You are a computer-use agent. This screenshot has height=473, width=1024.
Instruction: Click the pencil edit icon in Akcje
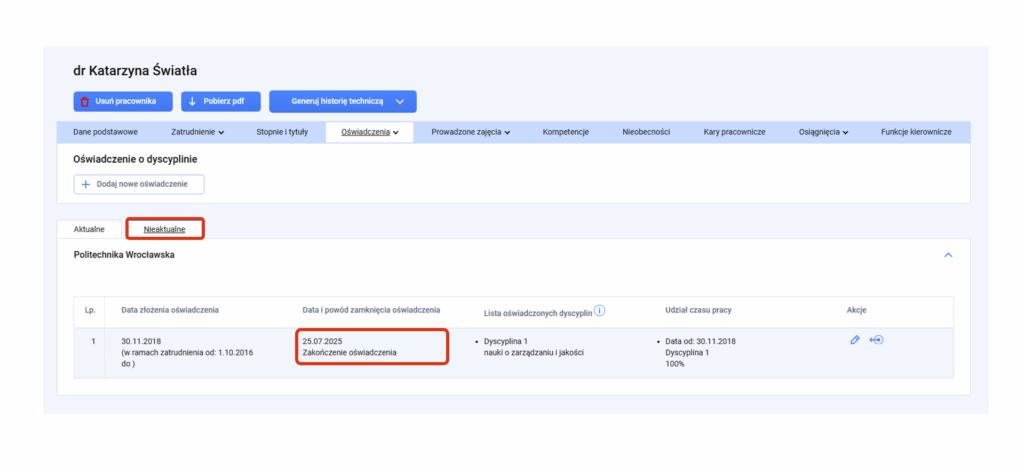[855, 340]
